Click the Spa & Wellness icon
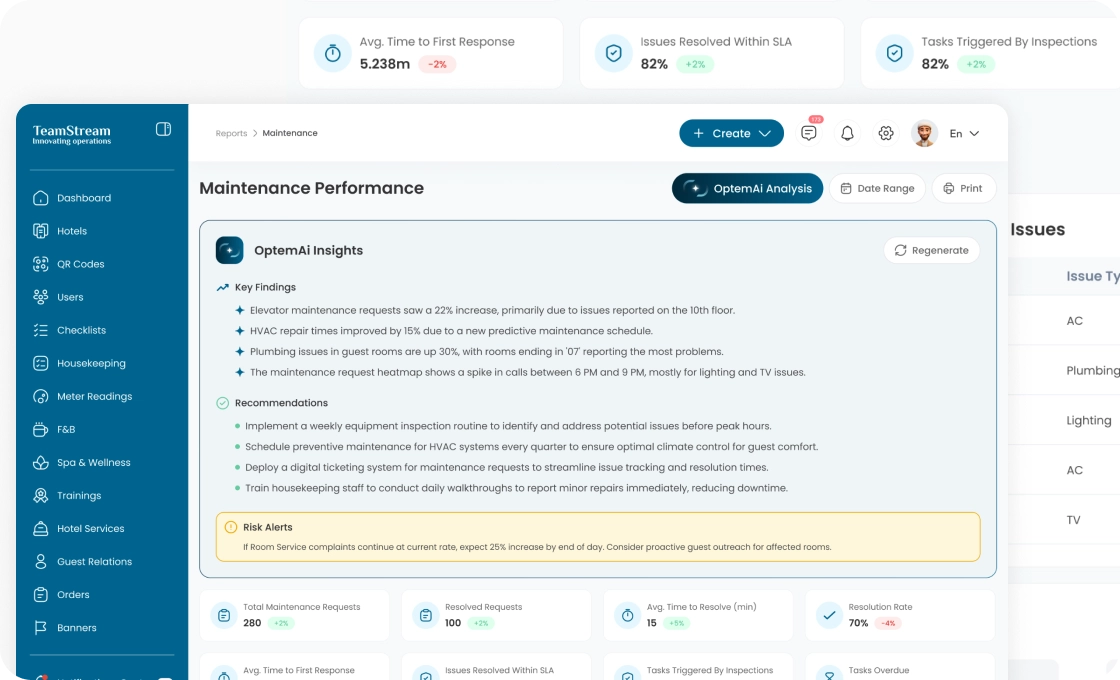 (x=41, y=462)
